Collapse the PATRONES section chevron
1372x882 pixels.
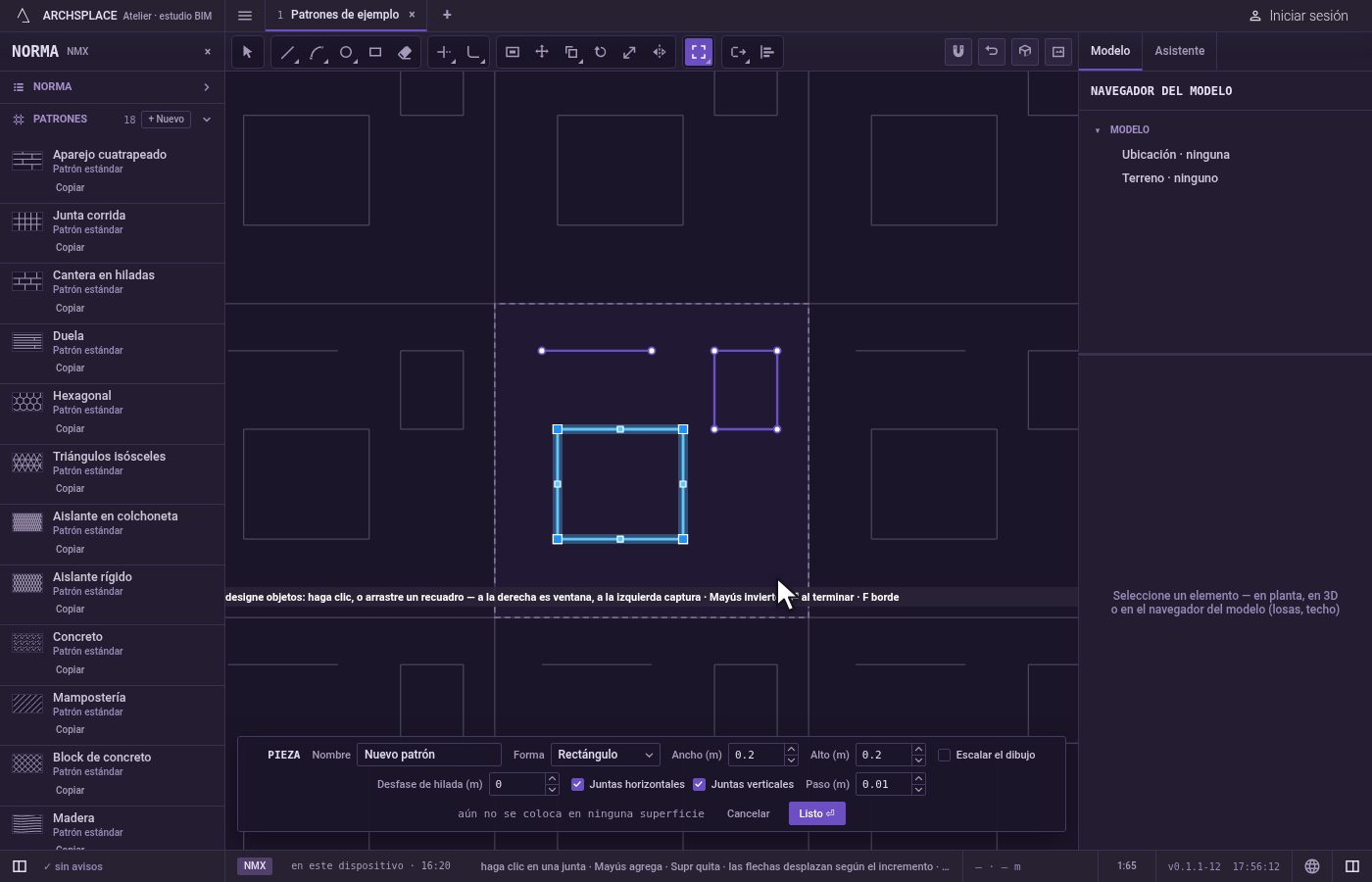207,120
